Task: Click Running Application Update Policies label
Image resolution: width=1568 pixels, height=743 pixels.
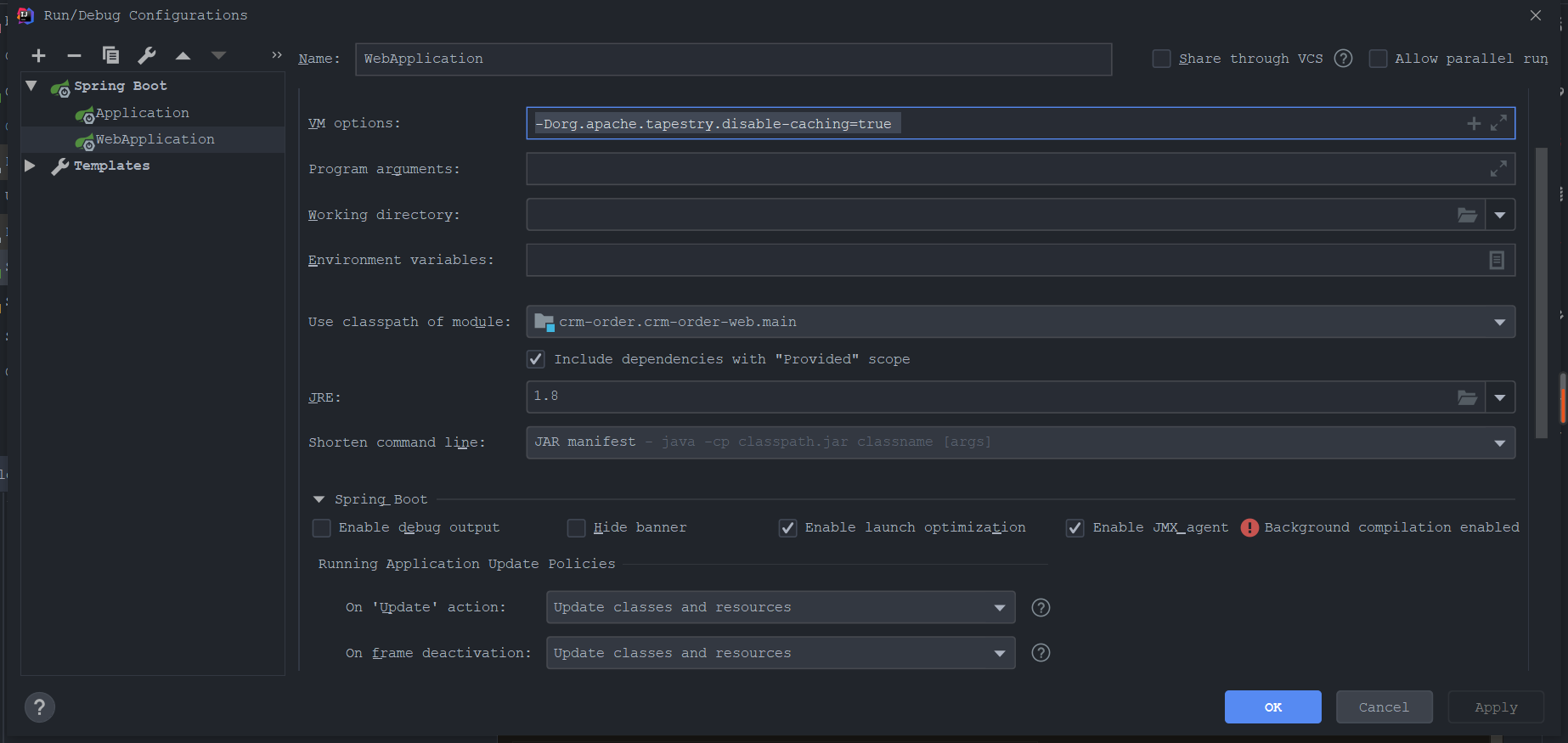Action: point(466,564)
